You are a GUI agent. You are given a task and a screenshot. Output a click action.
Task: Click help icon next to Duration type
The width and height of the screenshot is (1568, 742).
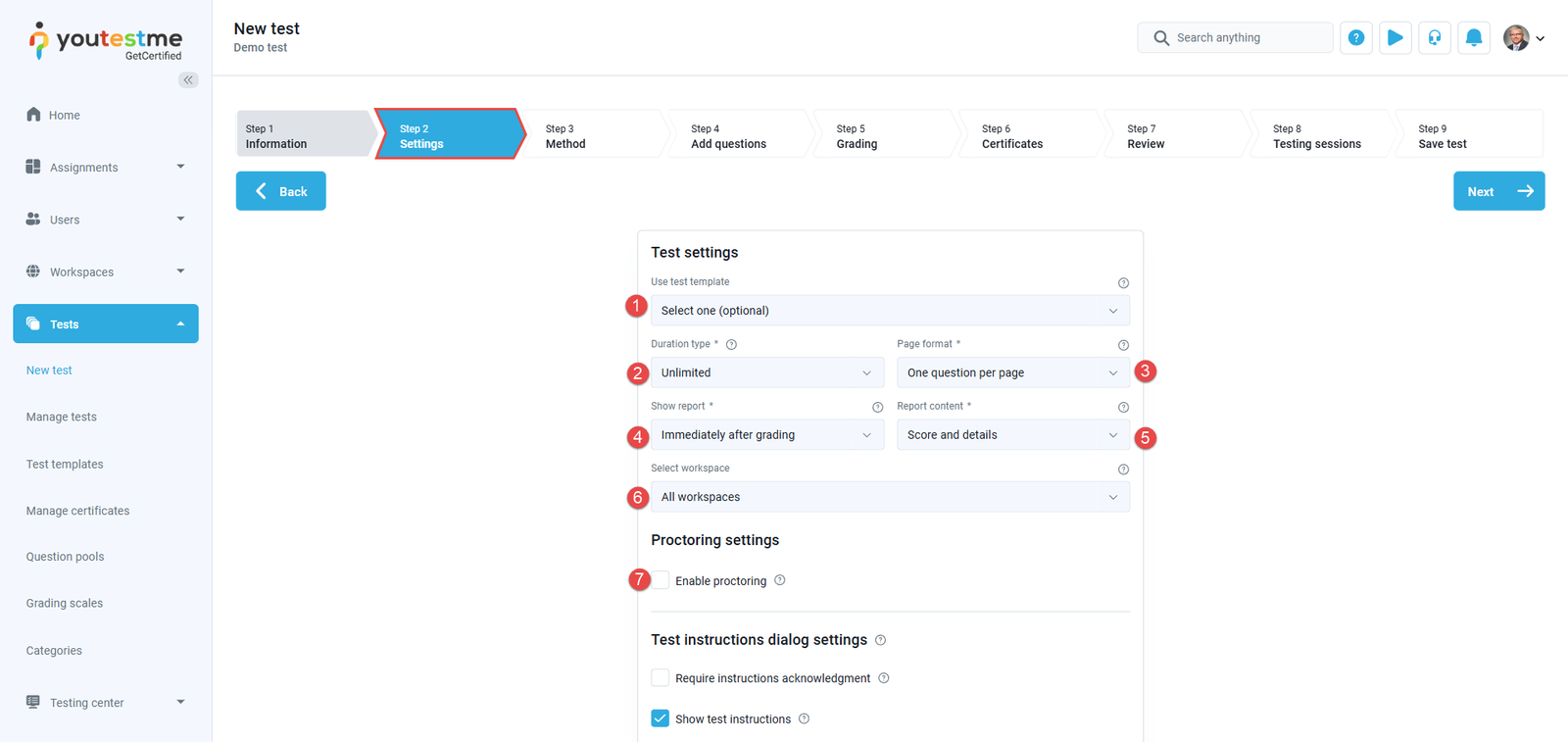point(731,345)
